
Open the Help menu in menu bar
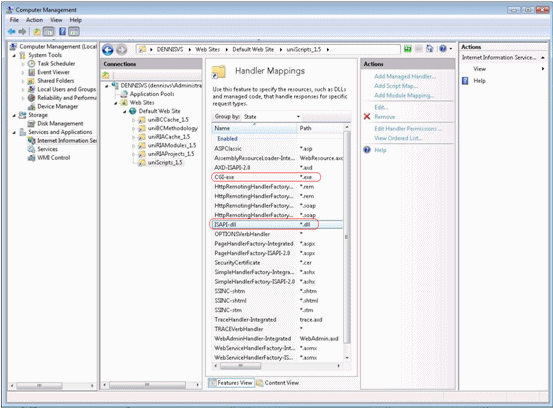pyautogui.click(x=75, y=20)
